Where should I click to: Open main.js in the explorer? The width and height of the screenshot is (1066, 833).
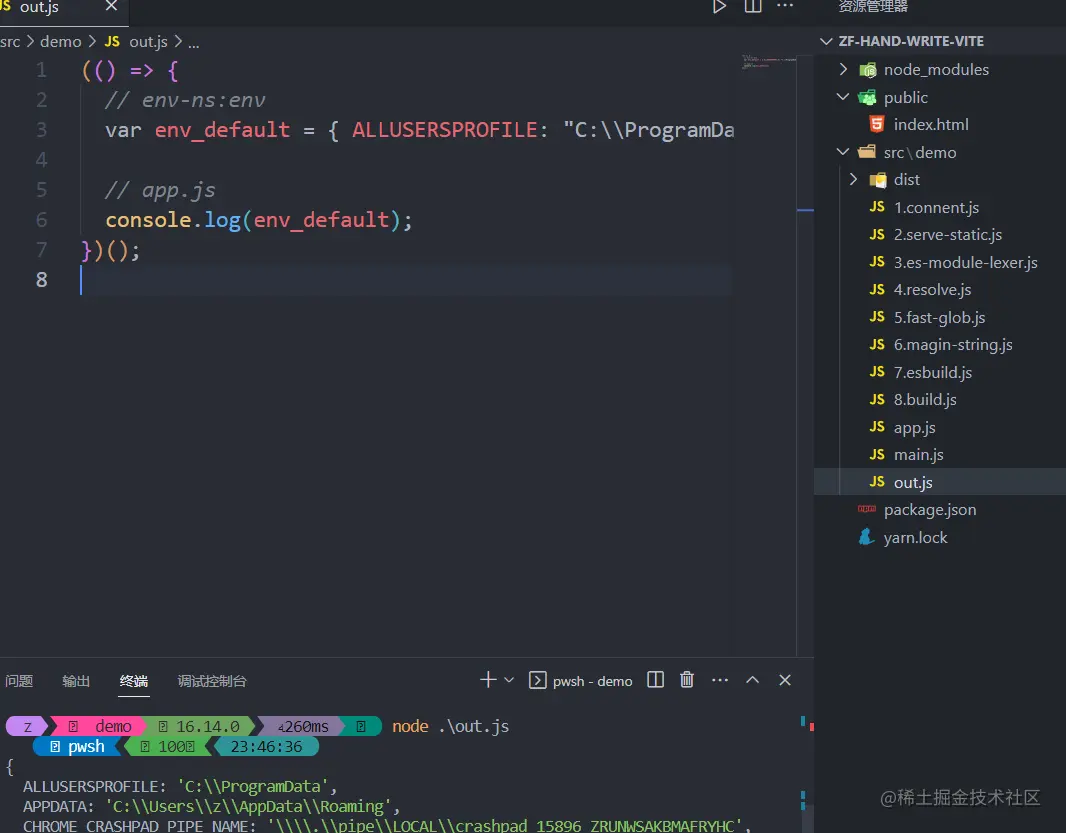918,455
